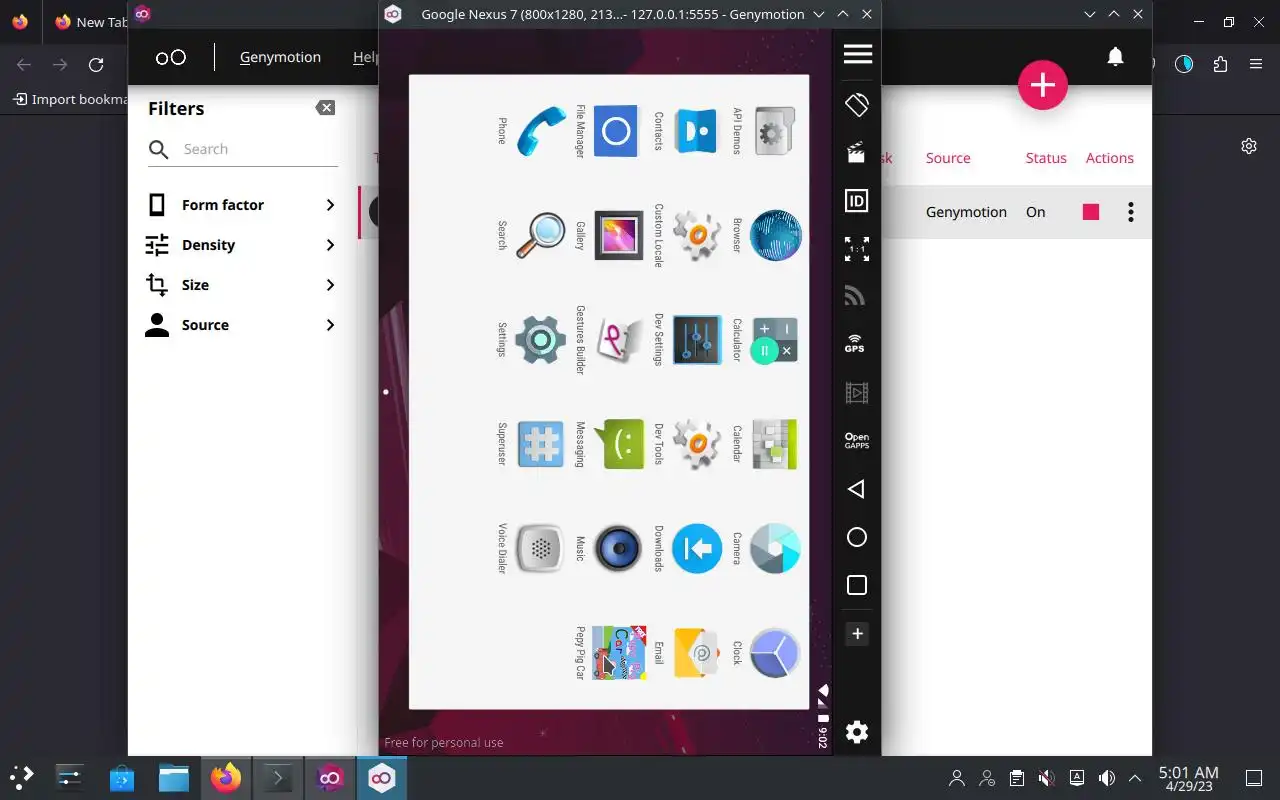Open the GPS widget
The image size is (1280, 800).
(857, 345)
